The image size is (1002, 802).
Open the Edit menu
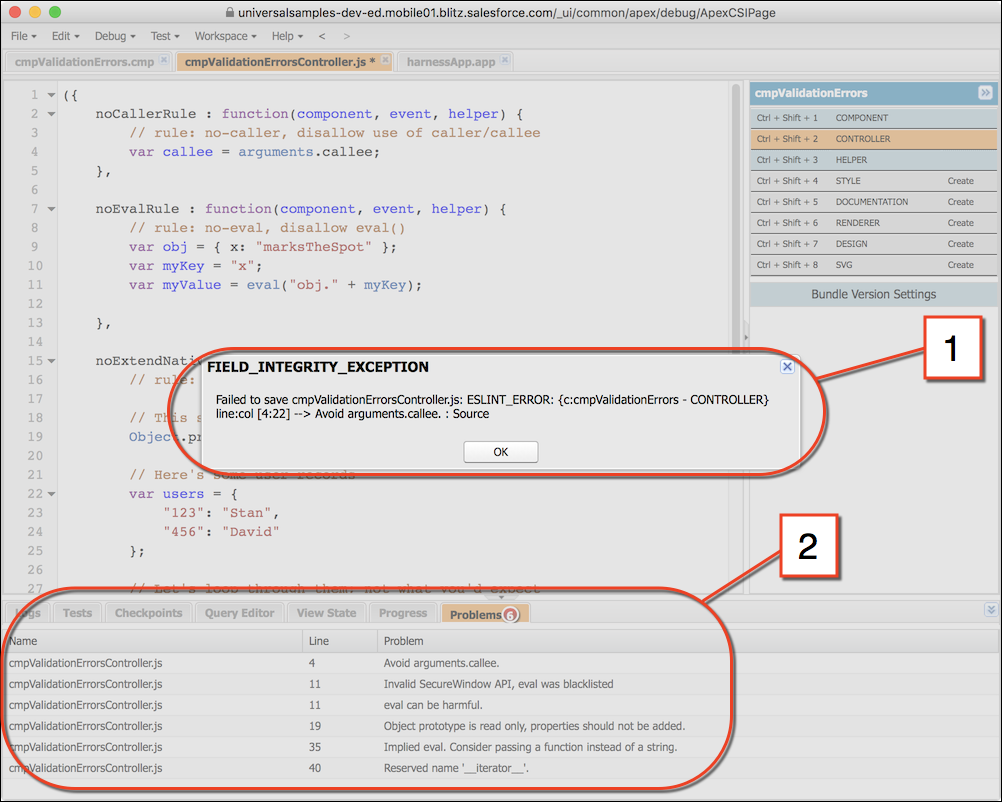pos(65,36)
